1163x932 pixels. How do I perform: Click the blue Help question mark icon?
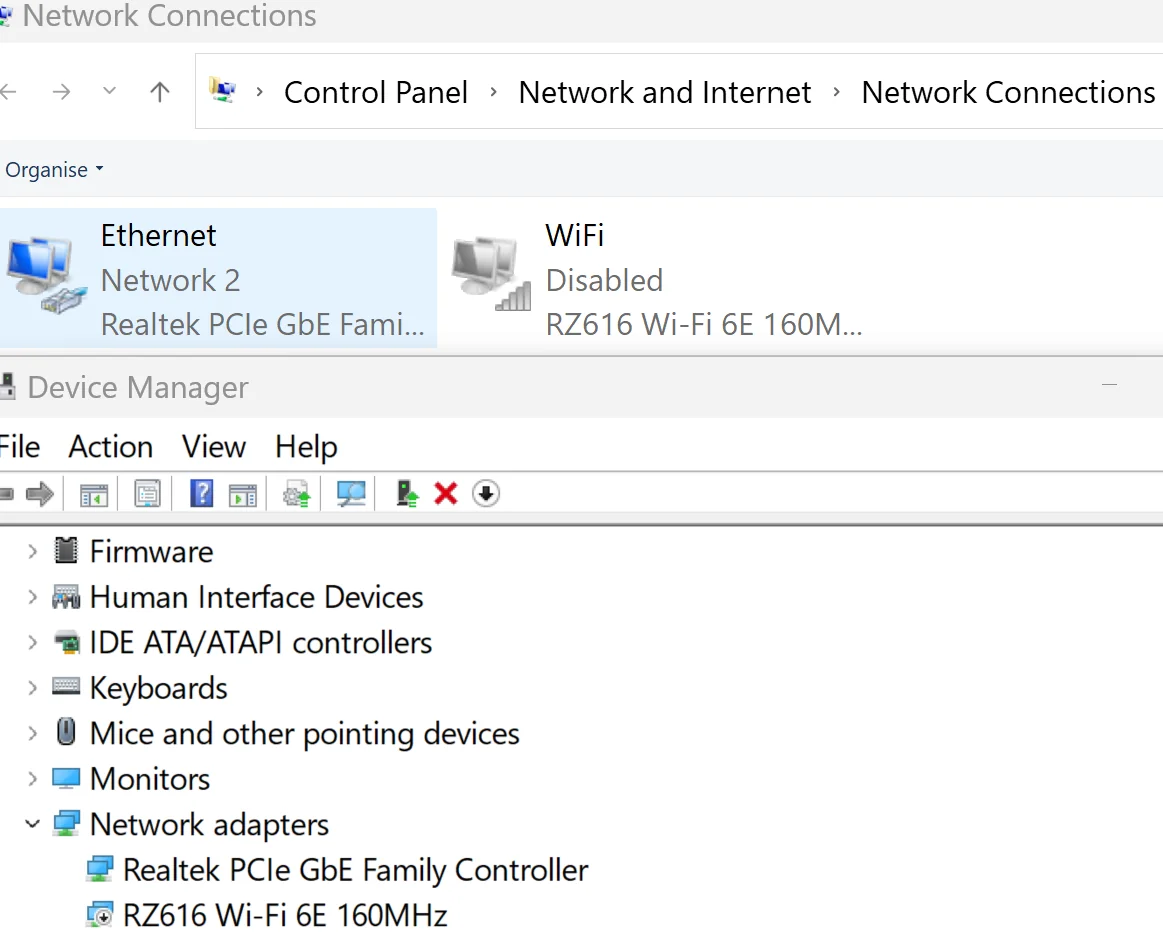tap(202, 494)
